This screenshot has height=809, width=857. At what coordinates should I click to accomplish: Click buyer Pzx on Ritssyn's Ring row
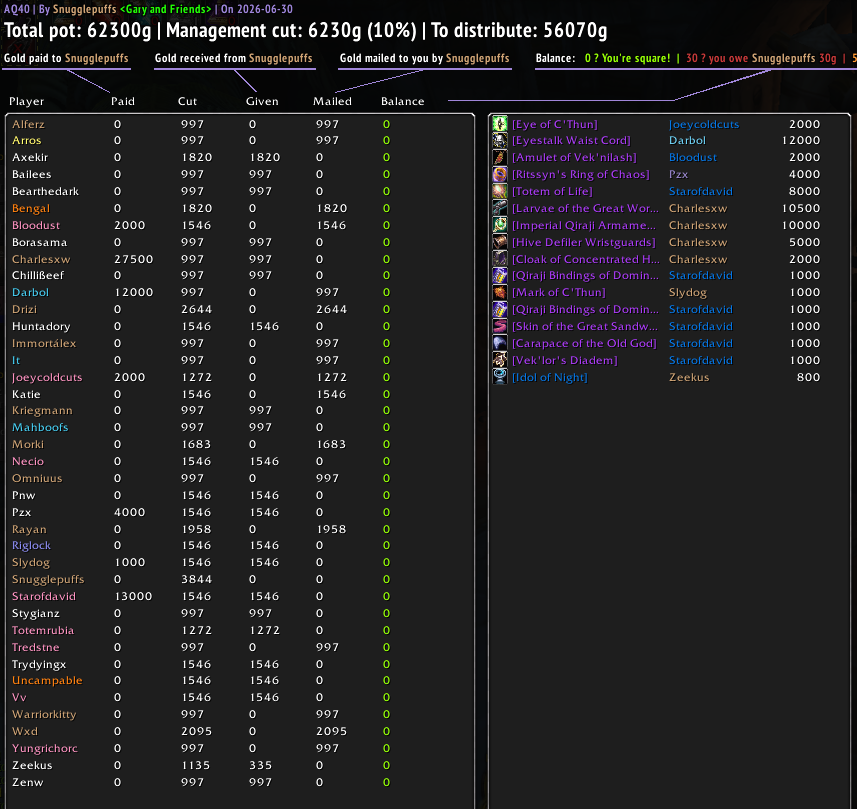[x=678, y=174]
